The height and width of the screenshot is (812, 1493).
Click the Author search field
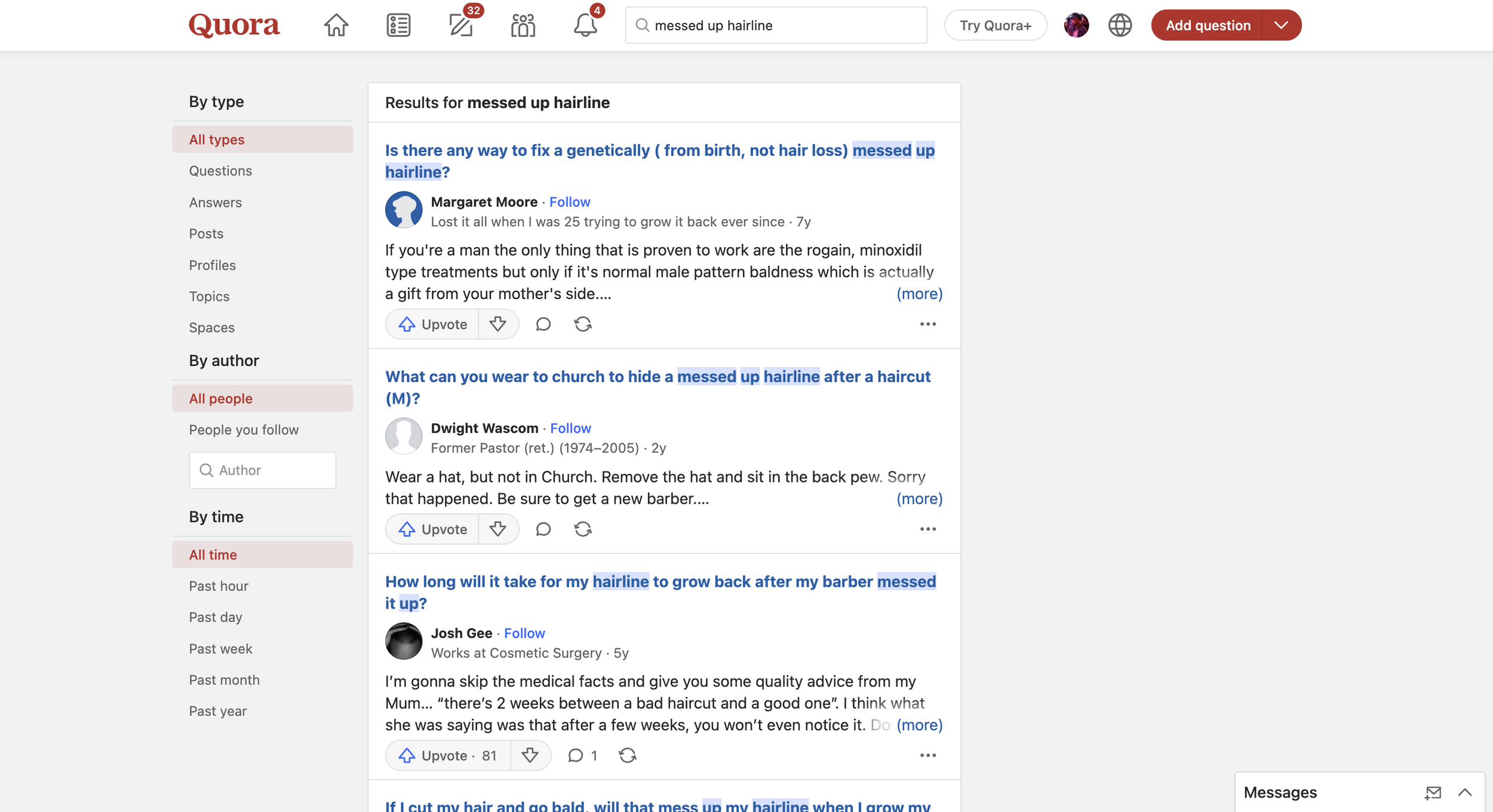(263, 470)
